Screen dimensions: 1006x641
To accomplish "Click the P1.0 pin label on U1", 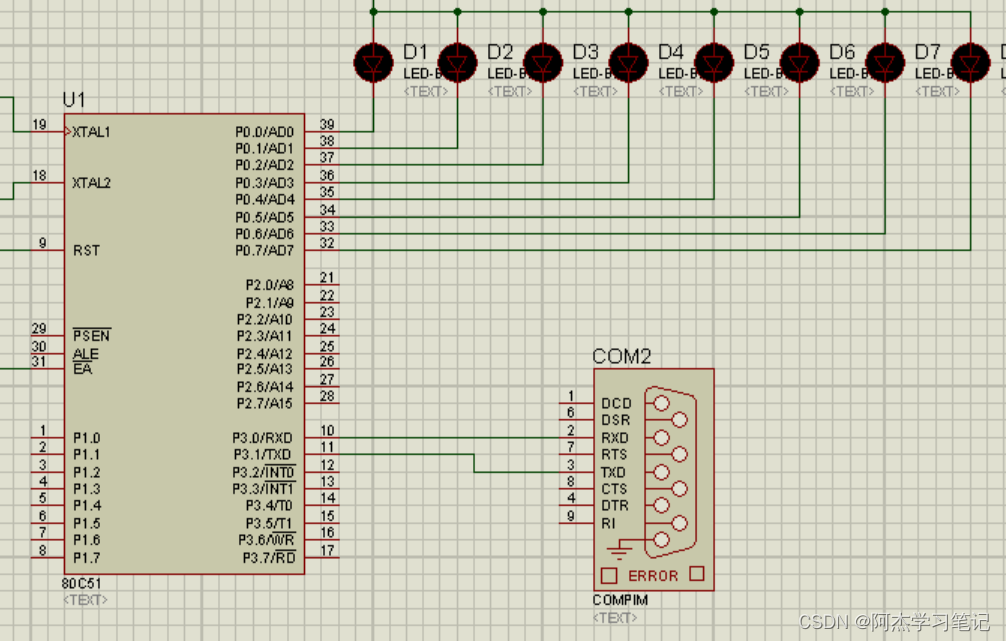I will [x=86, y=438].
